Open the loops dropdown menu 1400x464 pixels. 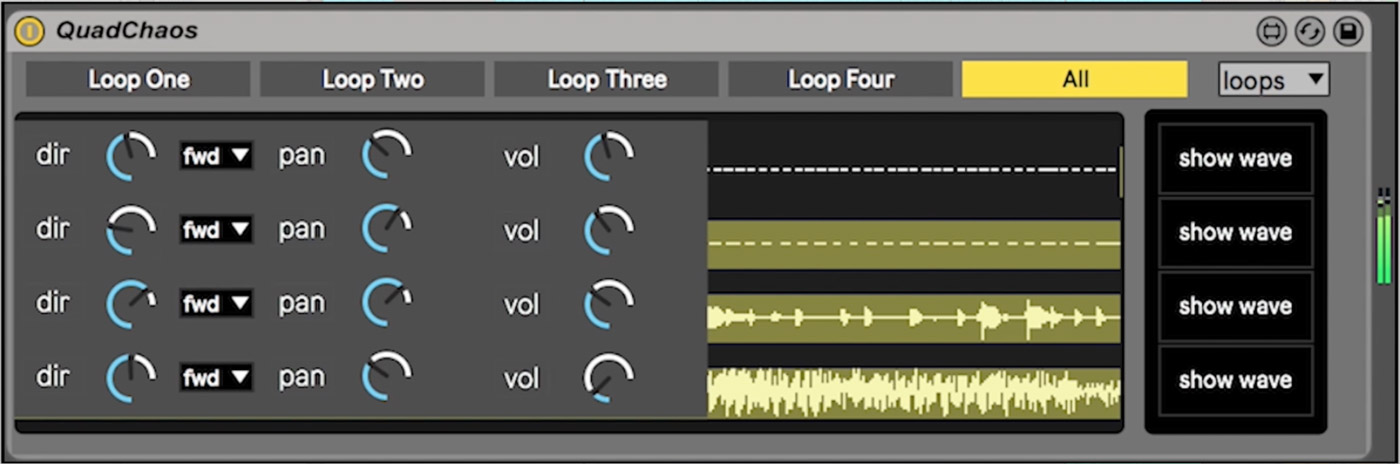1273,79
